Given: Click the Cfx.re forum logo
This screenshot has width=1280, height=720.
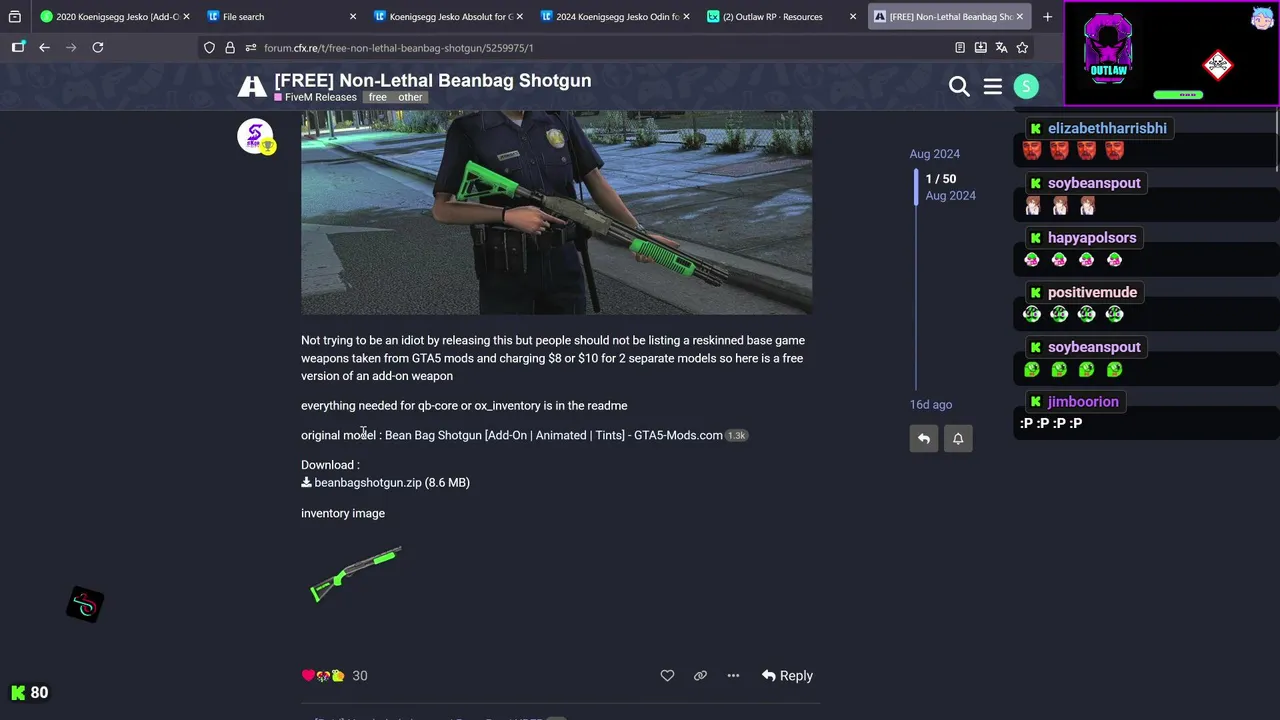Looking at the screenshot, I should pos(252,87).
